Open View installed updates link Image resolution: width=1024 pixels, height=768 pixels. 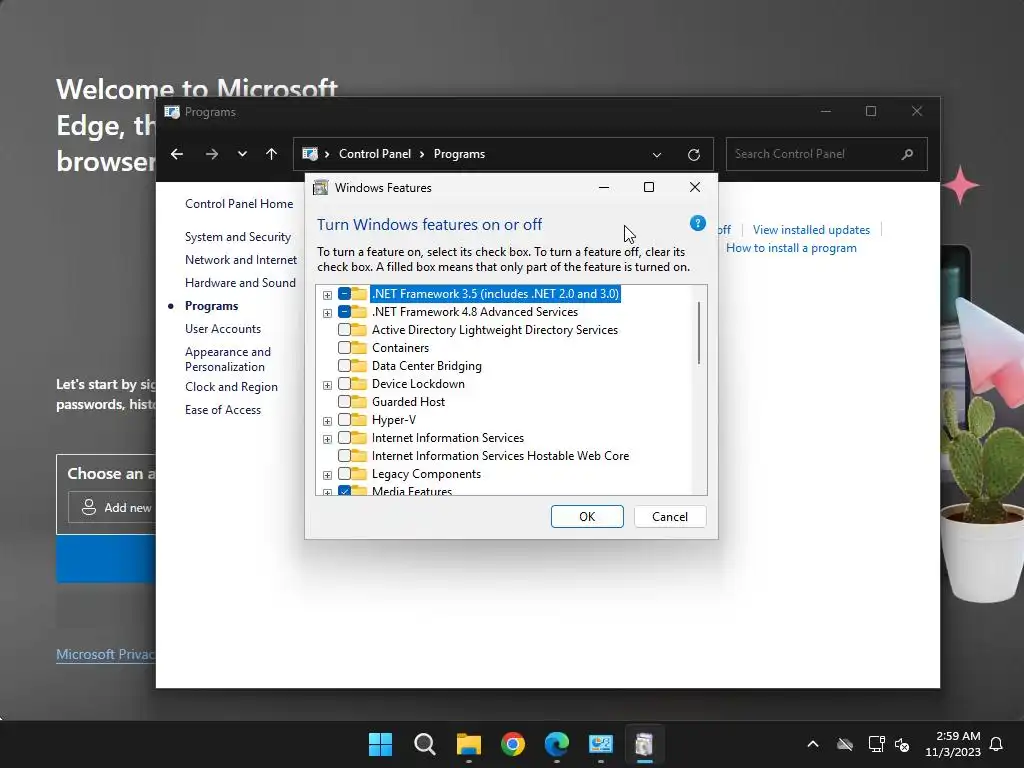click(x=811, y=230)
